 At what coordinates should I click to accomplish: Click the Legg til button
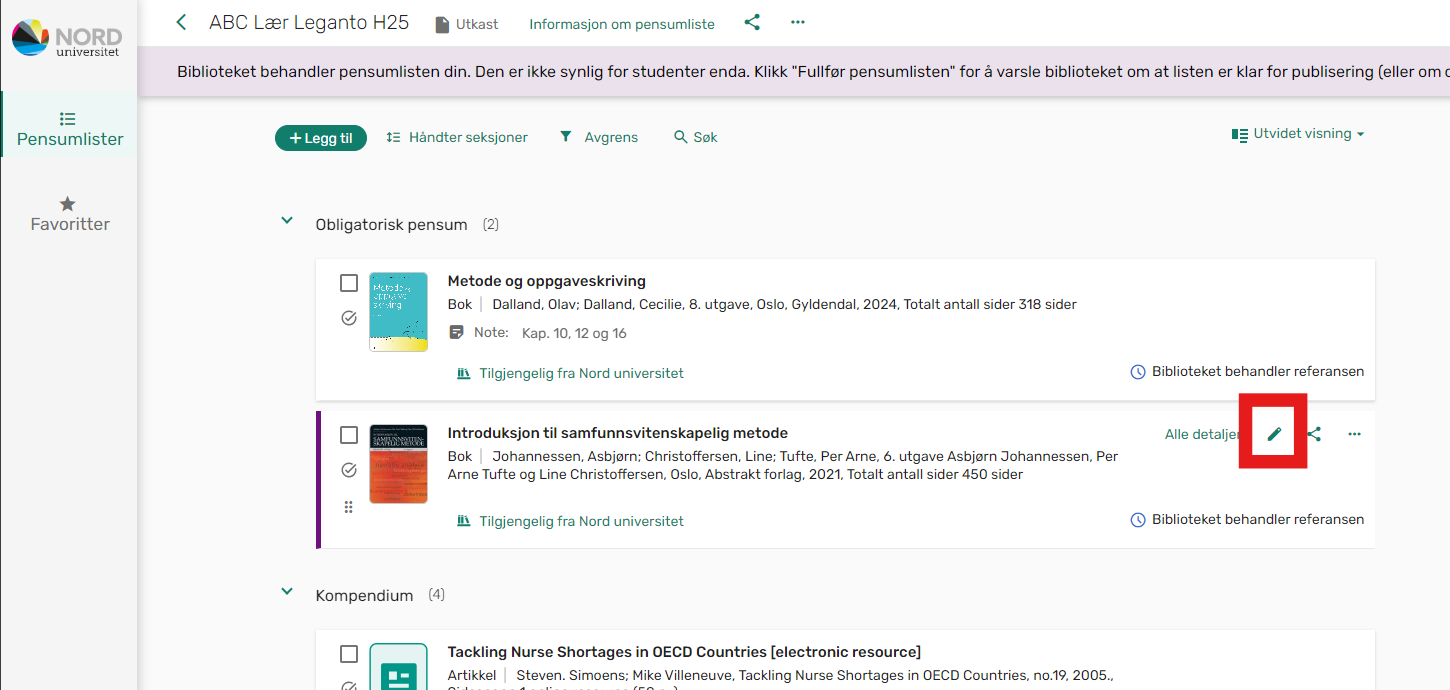coord(321,138)
